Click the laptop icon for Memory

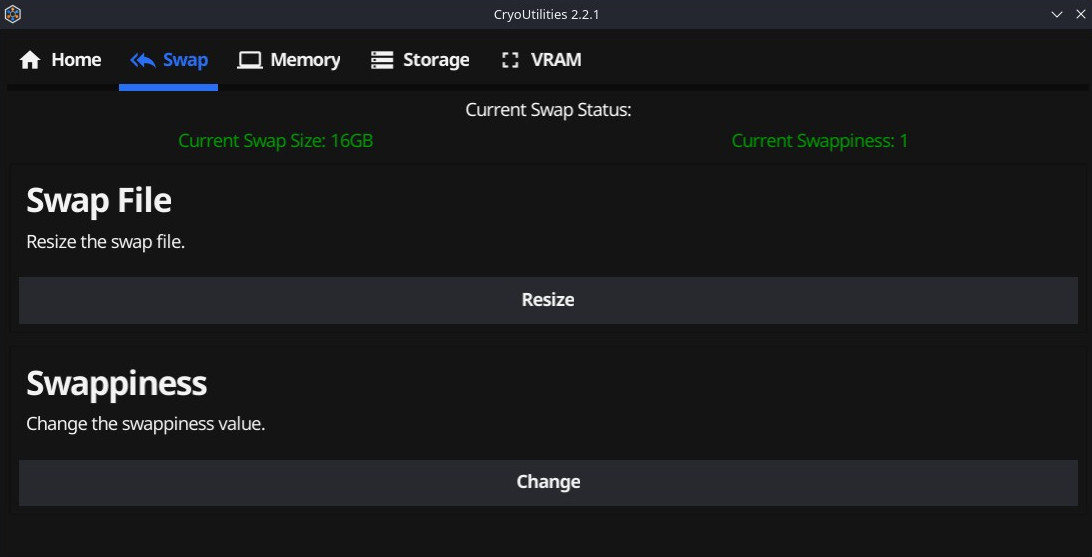pos(249,60)
